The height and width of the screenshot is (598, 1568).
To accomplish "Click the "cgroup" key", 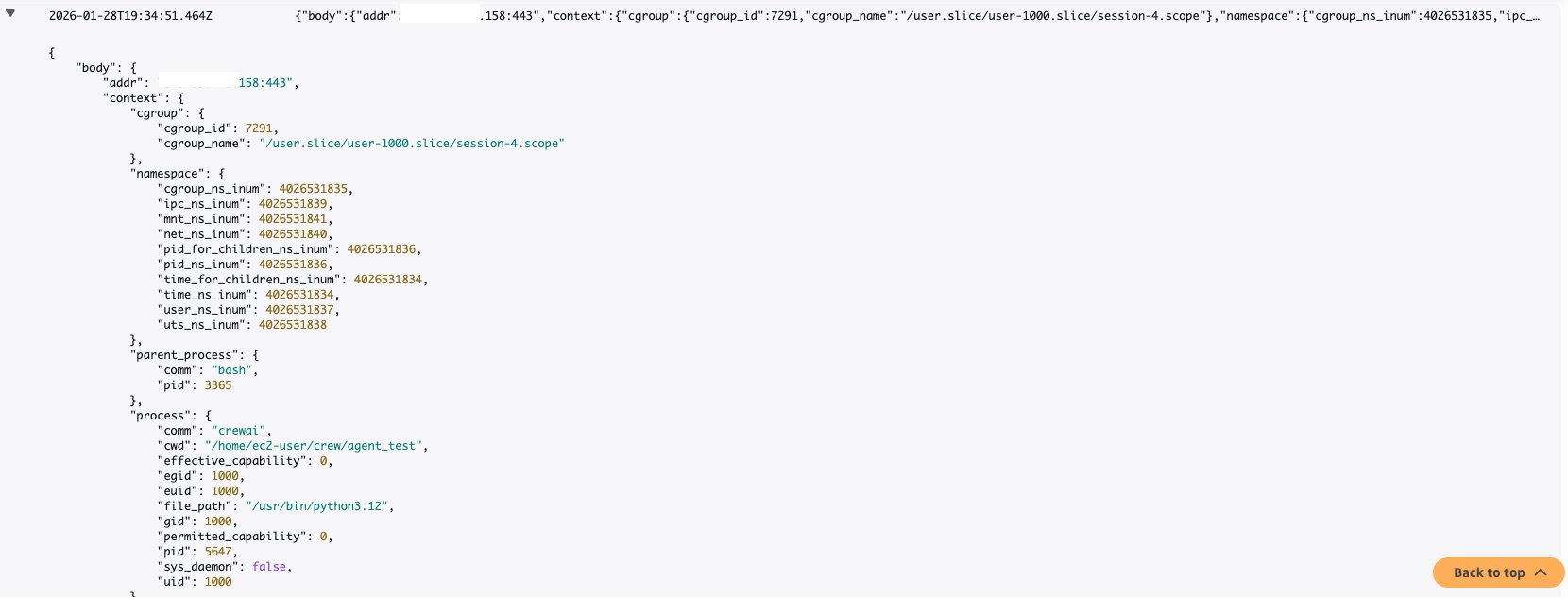I will [157, 113].
